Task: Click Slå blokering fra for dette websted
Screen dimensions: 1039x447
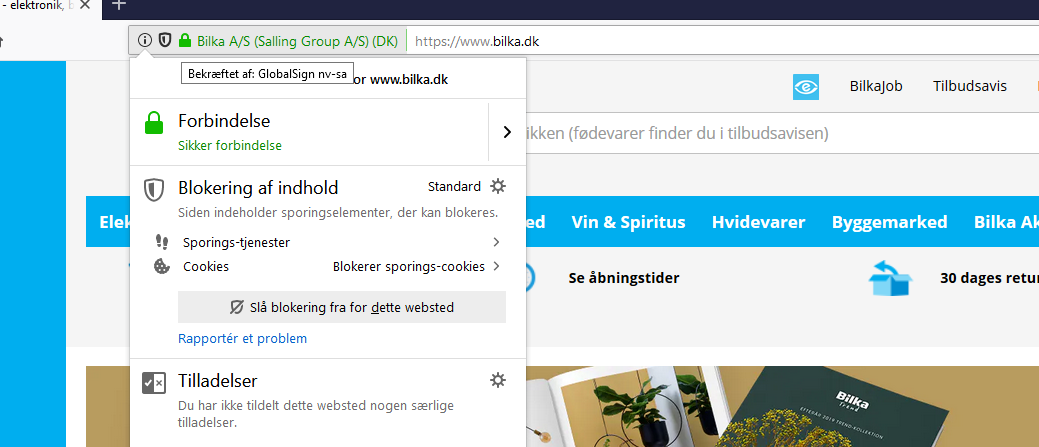Action: click(x=342, y=307)
